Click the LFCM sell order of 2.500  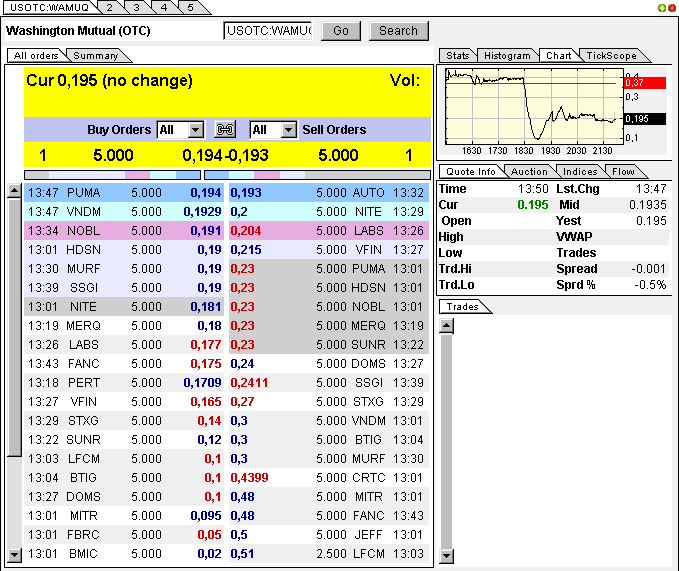pyautogui.click(x=329, y=554)
